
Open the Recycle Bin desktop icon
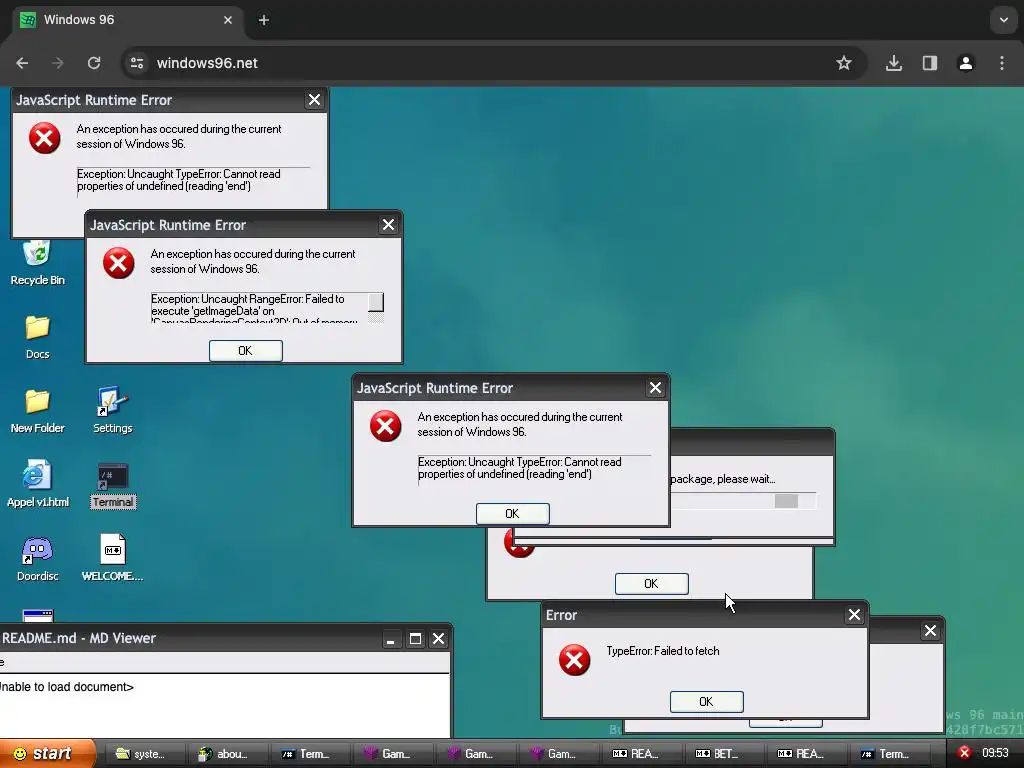pyautogui.click(x=37, y=263)
